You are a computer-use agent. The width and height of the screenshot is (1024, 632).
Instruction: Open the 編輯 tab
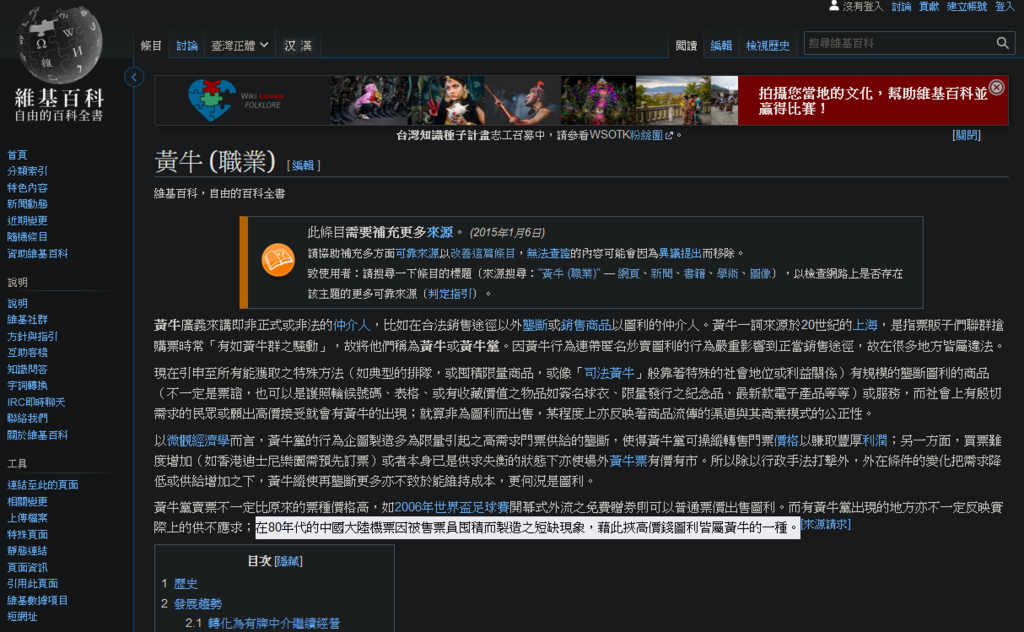tap(721, 46)
